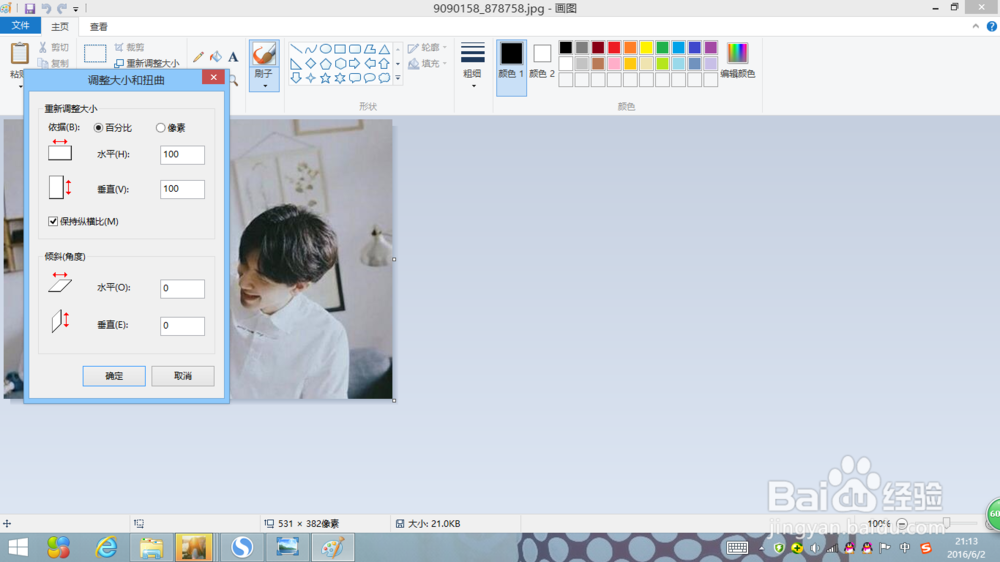Click the Redo arrow in title bar

61,9
